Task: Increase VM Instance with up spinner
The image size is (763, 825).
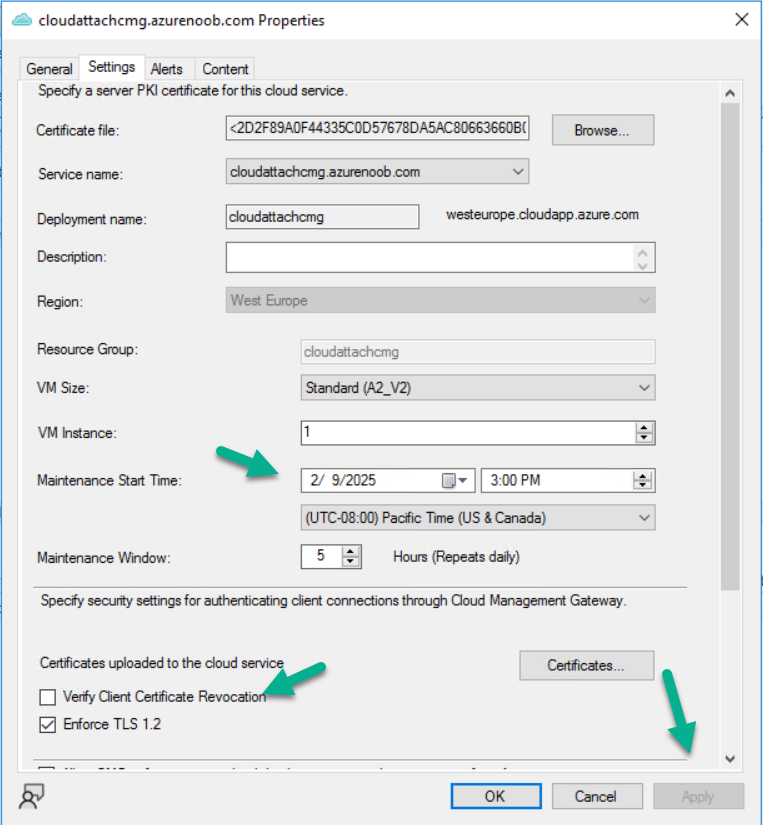Action: tap(644, 428)
